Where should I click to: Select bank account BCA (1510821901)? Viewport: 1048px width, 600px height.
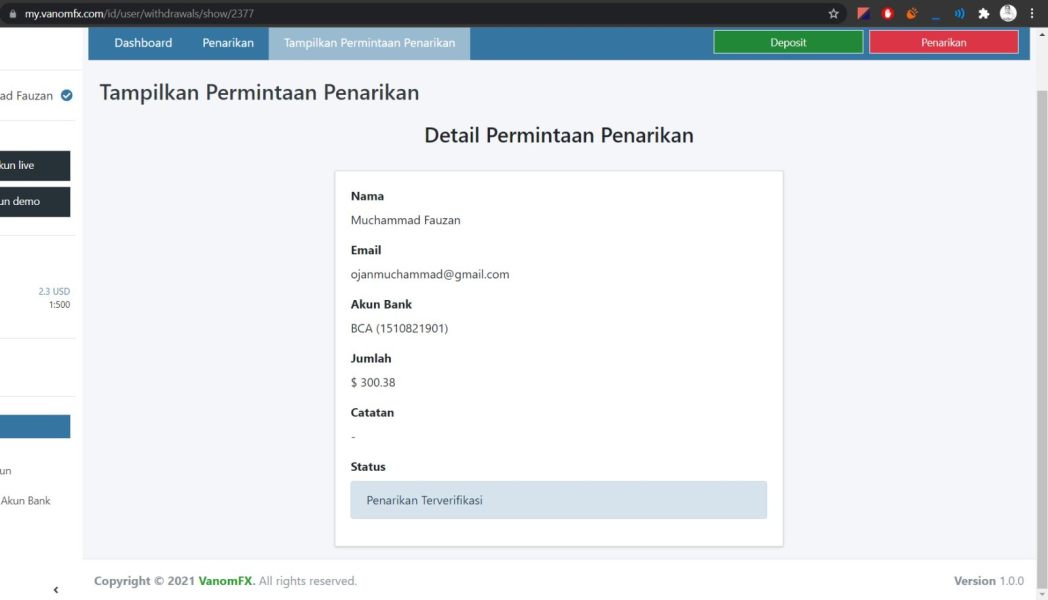399,328
